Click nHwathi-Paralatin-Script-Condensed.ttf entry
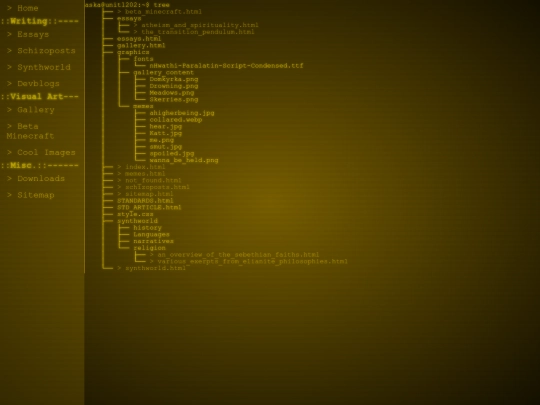 coord(226,66)
